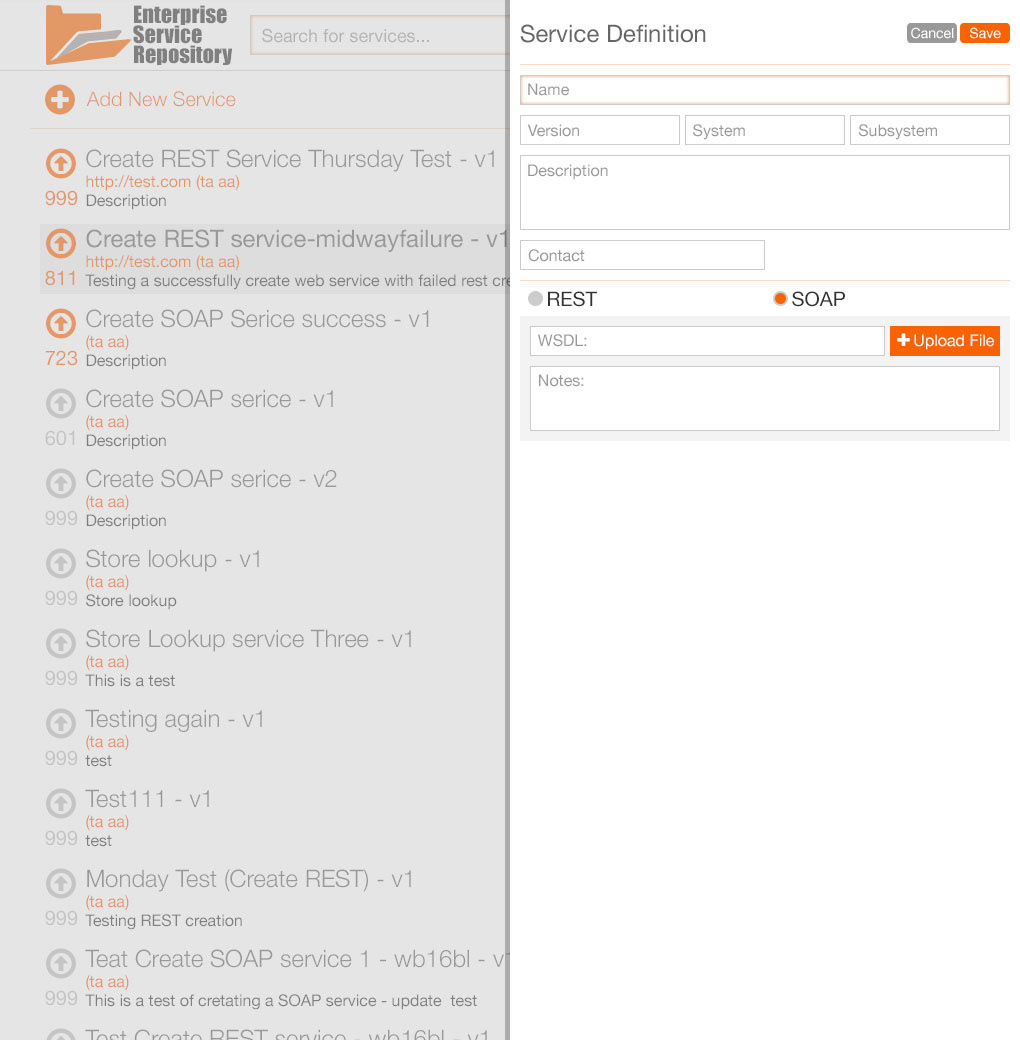Open Store Lookup service Three - v1
Screen dimensions: 1020x1040
pos(249,639)
